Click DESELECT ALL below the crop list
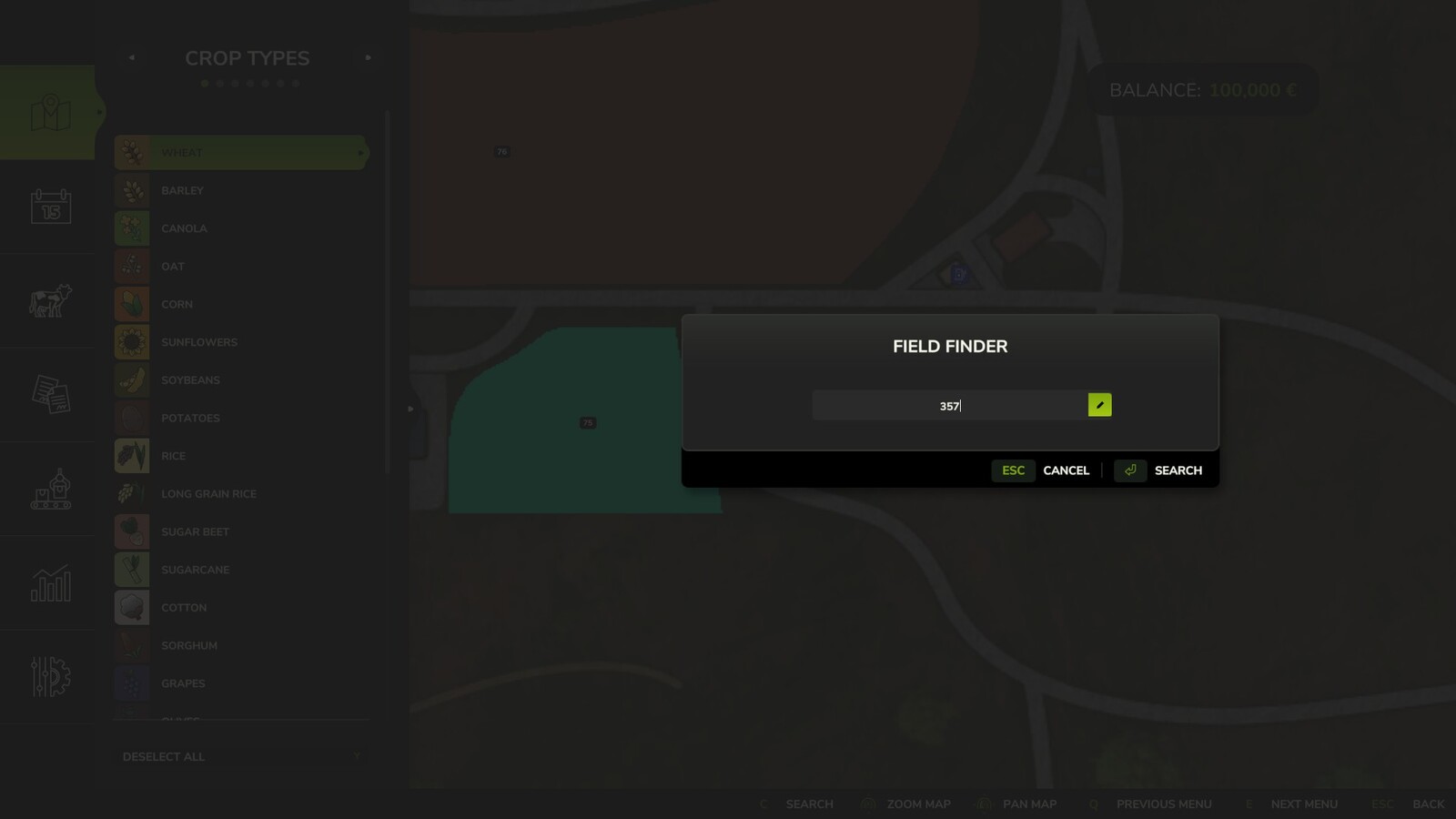 tap(164, 757)
